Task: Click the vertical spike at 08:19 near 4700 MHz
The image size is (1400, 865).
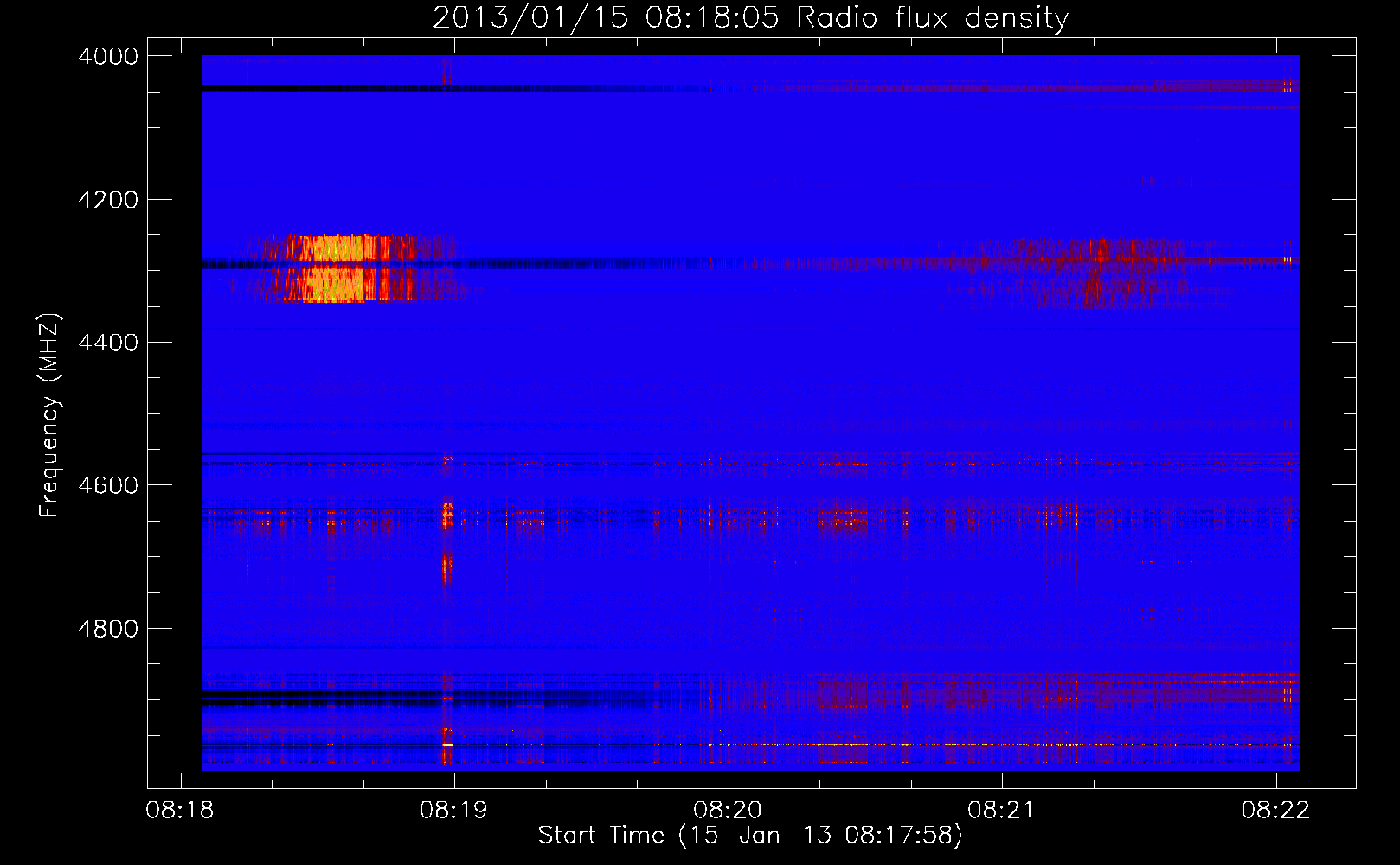Action: (x=446, y=570)
